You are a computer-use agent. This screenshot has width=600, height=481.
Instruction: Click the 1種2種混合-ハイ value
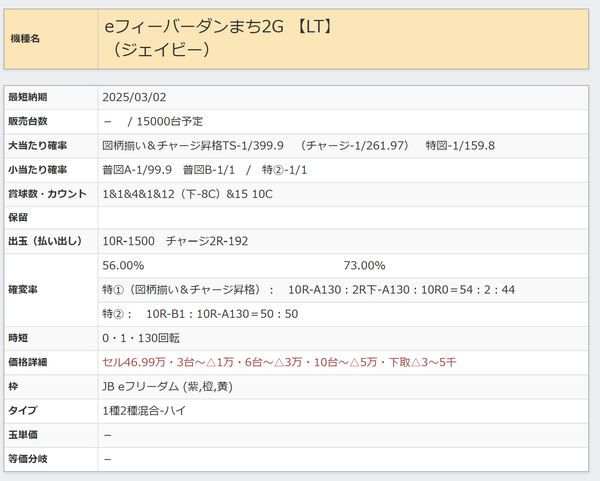144,411
